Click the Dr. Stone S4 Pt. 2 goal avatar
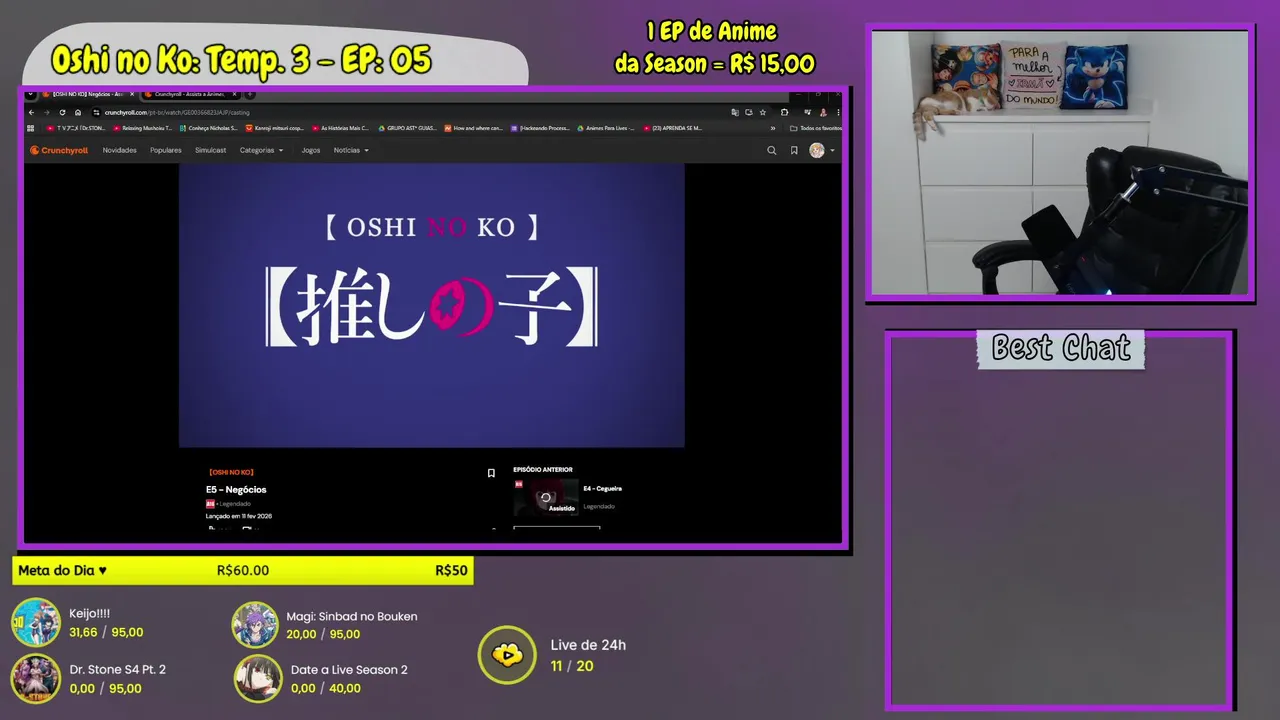 (x=36, y=678)
